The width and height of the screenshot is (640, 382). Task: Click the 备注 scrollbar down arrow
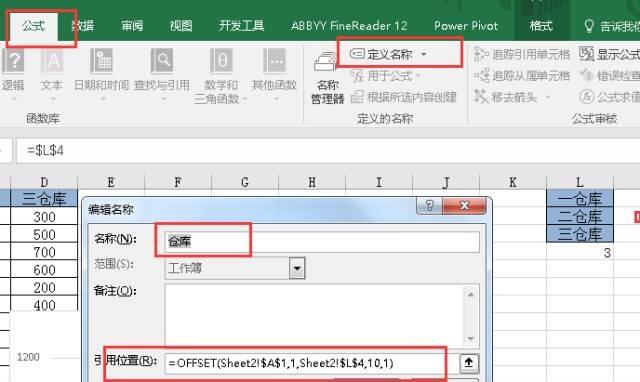point(471,338)
